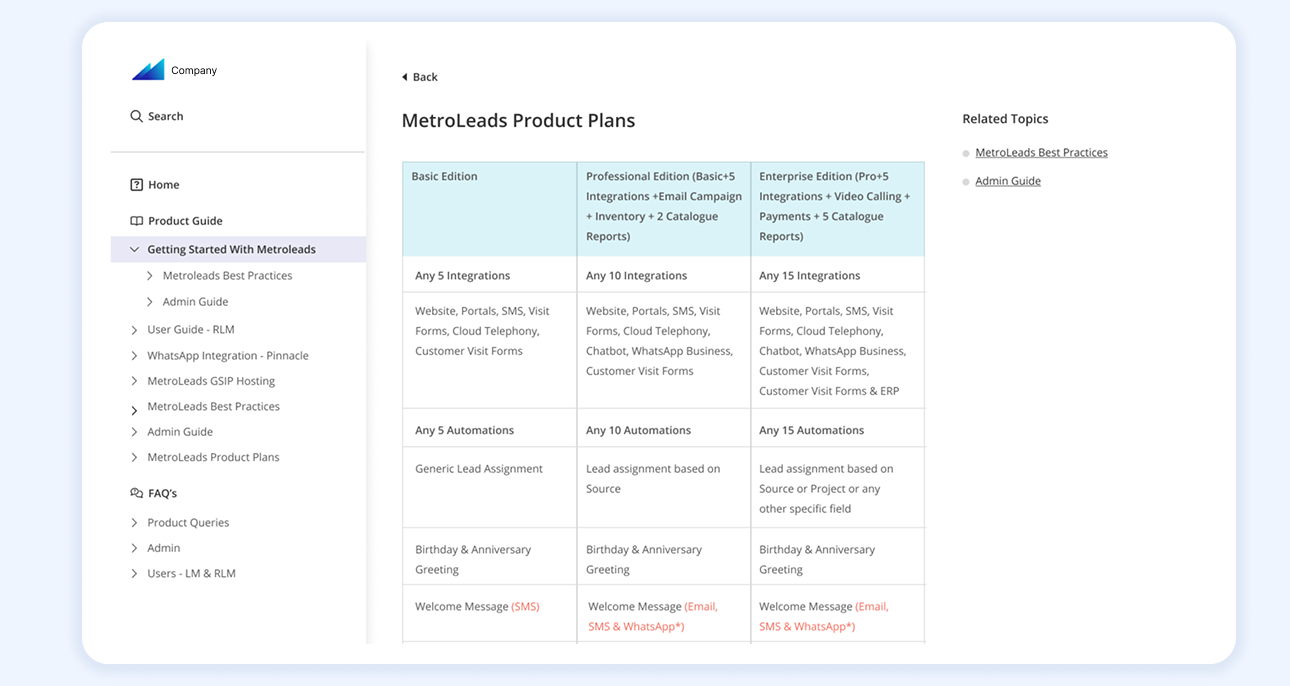The width and height of the screenshot is (1290, 686).
Task: Select MetroLeads Product Plans sidebar item
Action: point(213,457)
